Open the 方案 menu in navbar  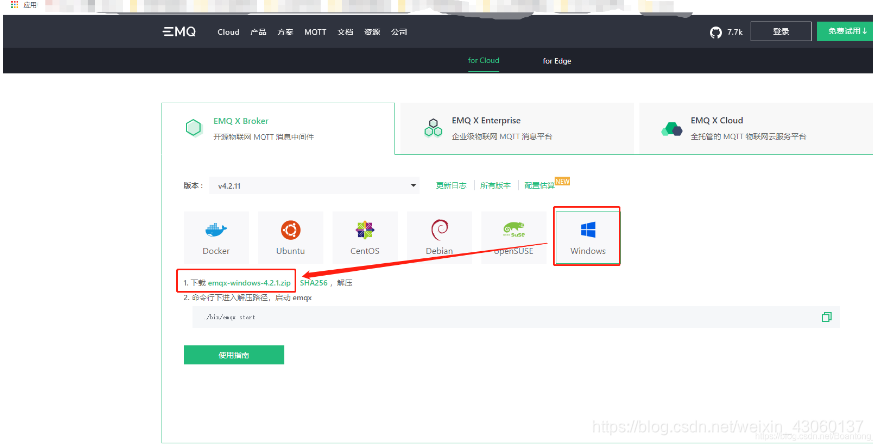click(285, 32)
